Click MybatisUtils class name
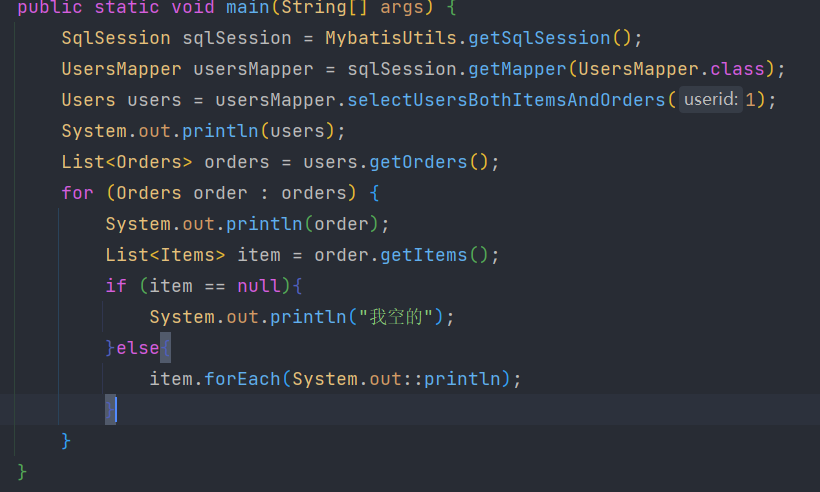This screenshot has height=492, width=820. click(391, 38)
